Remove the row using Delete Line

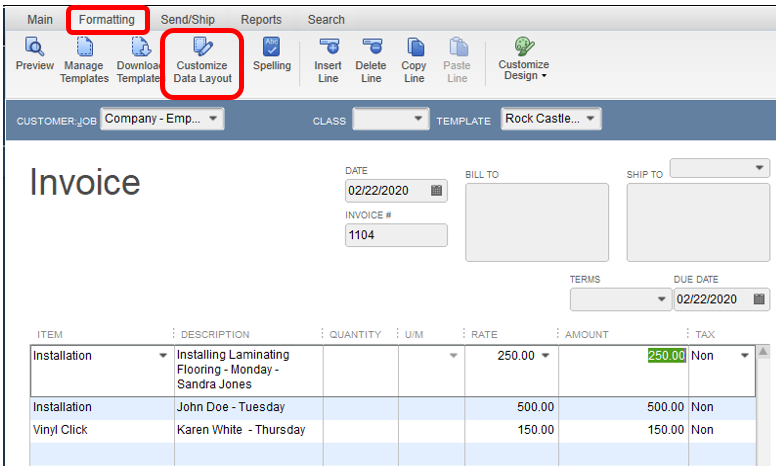pyautogui.click(x=371, y=60)
